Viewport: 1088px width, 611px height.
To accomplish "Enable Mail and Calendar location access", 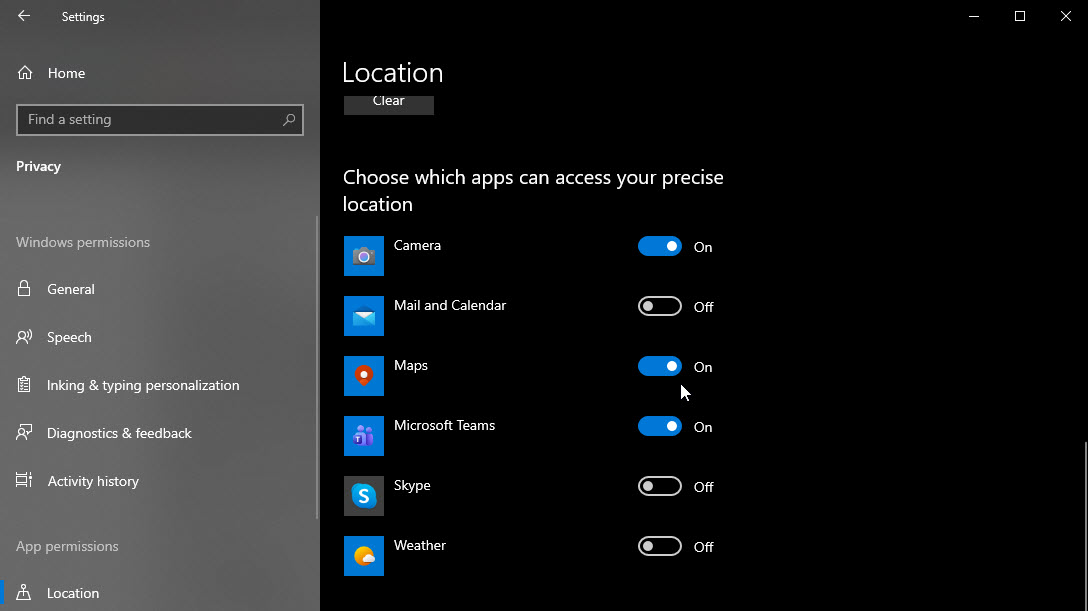I will click(x=659, y=306).
